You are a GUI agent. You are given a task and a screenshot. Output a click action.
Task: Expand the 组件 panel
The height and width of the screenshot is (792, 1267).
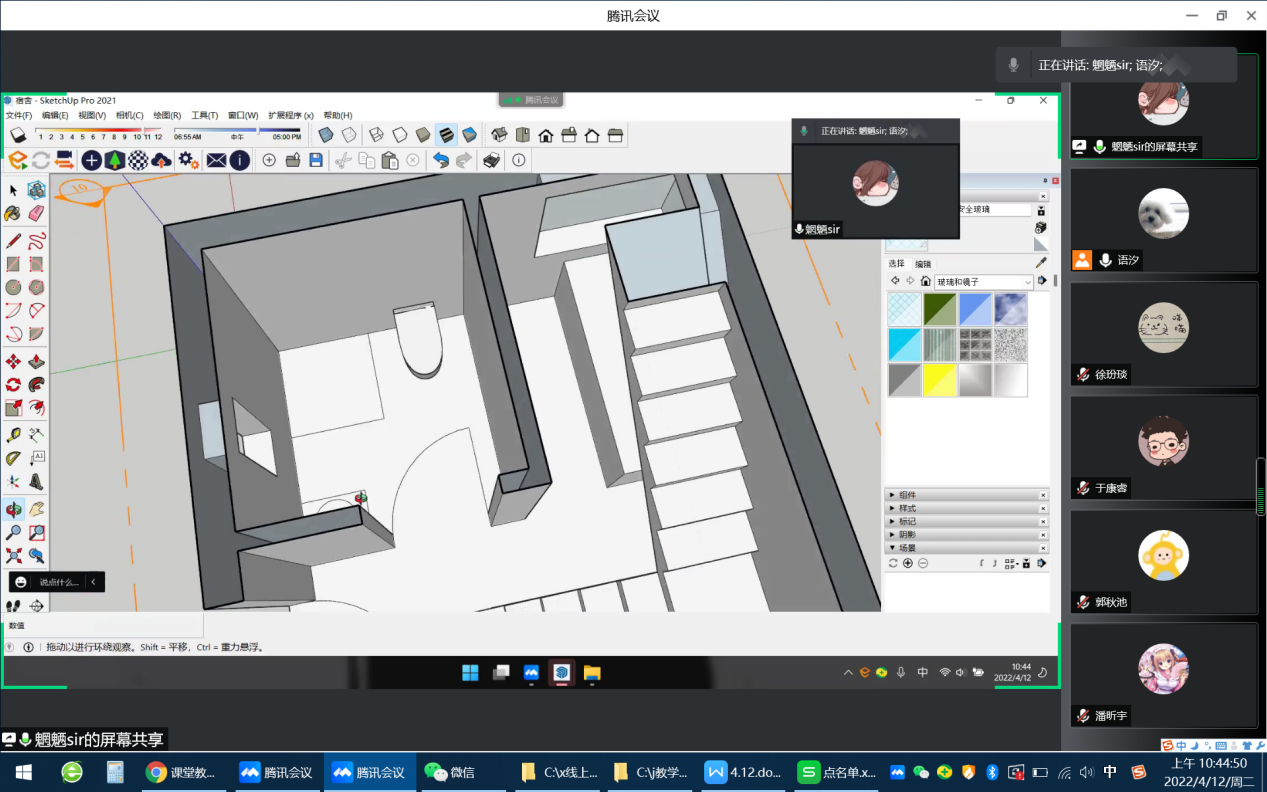tap(892, 495)
